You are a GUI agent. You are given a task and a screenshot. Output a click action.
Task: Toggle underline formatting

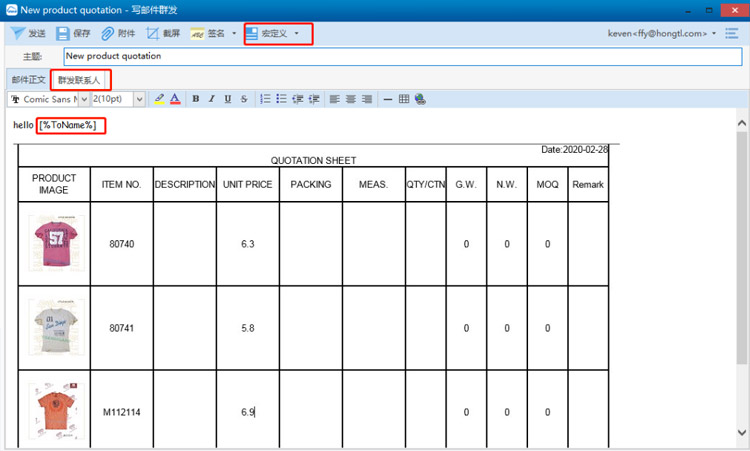click(x=228, y=99)
